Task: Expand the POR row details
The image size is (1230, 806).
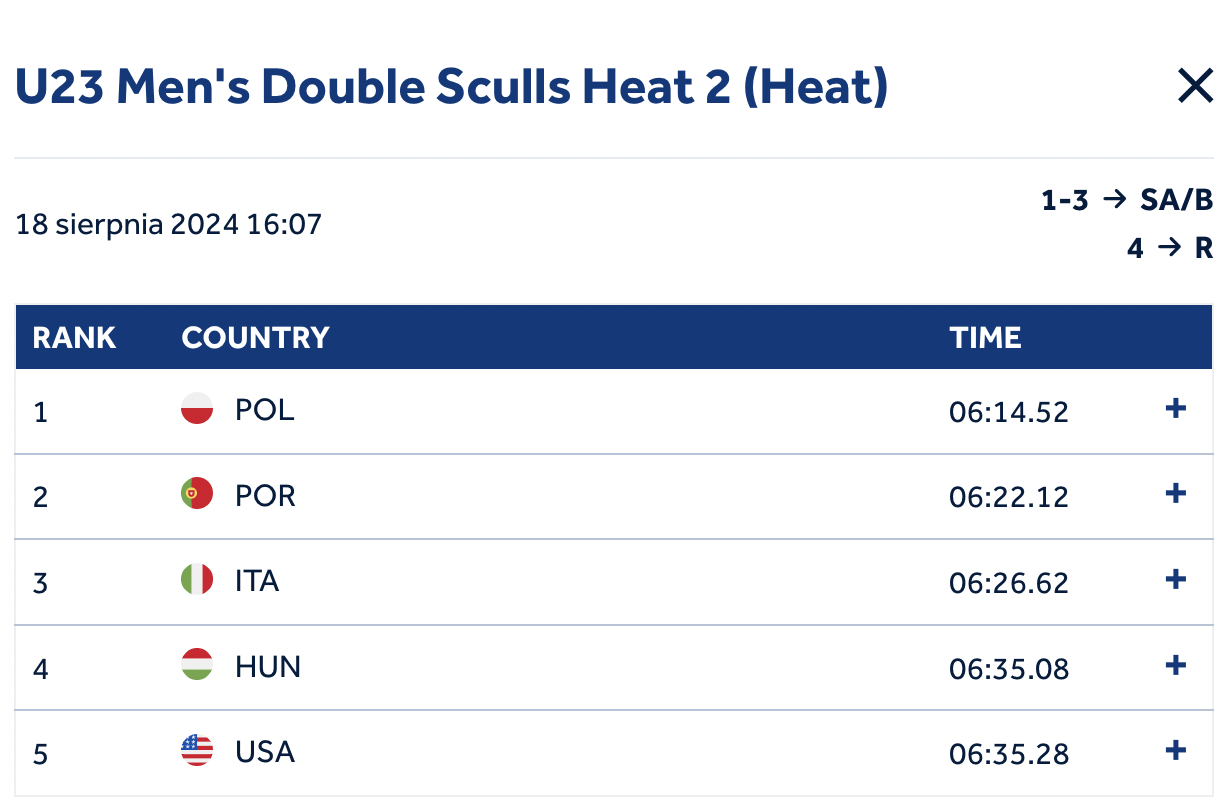Action: (1176, 493)
